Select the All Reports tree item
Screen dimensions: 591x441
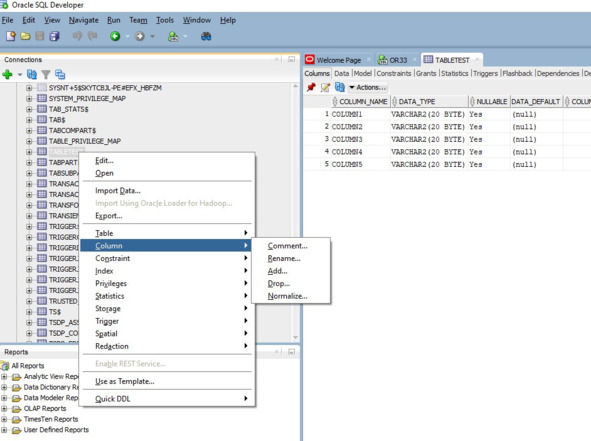point(28,366)
